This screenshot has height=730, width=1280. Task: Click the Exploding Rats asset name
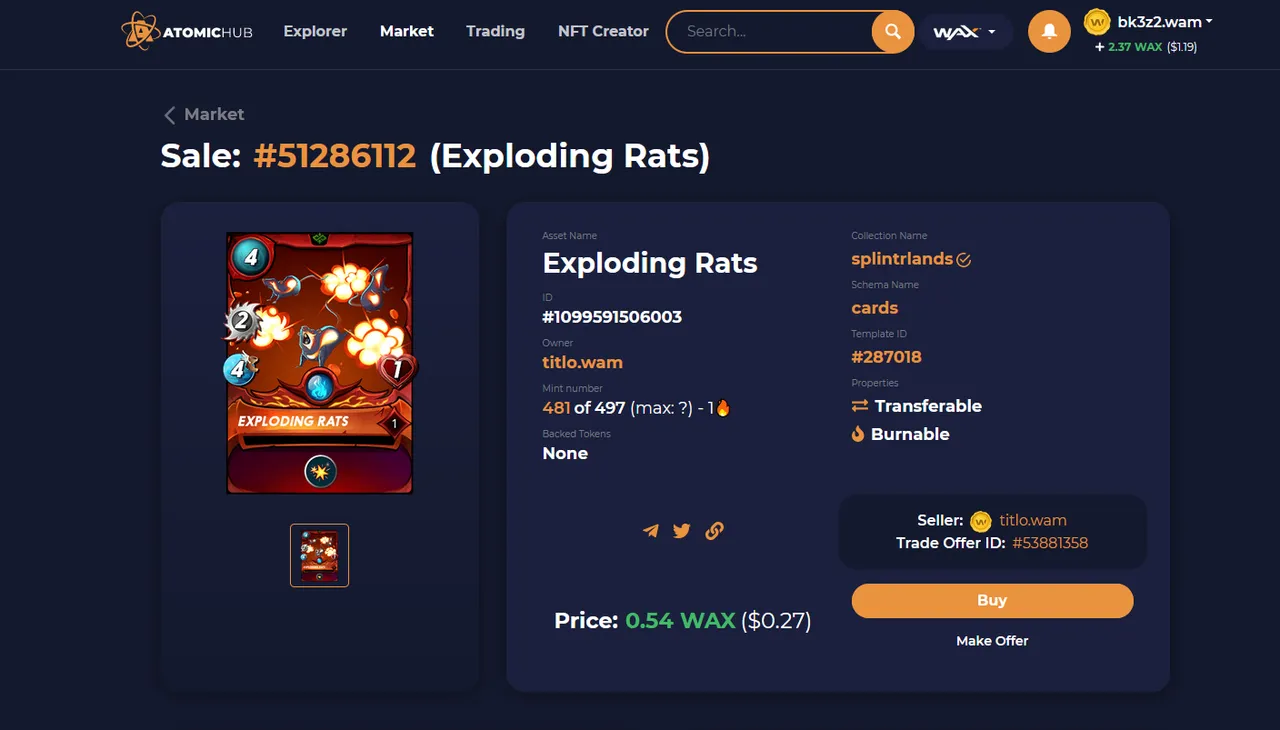click(650, 264)
